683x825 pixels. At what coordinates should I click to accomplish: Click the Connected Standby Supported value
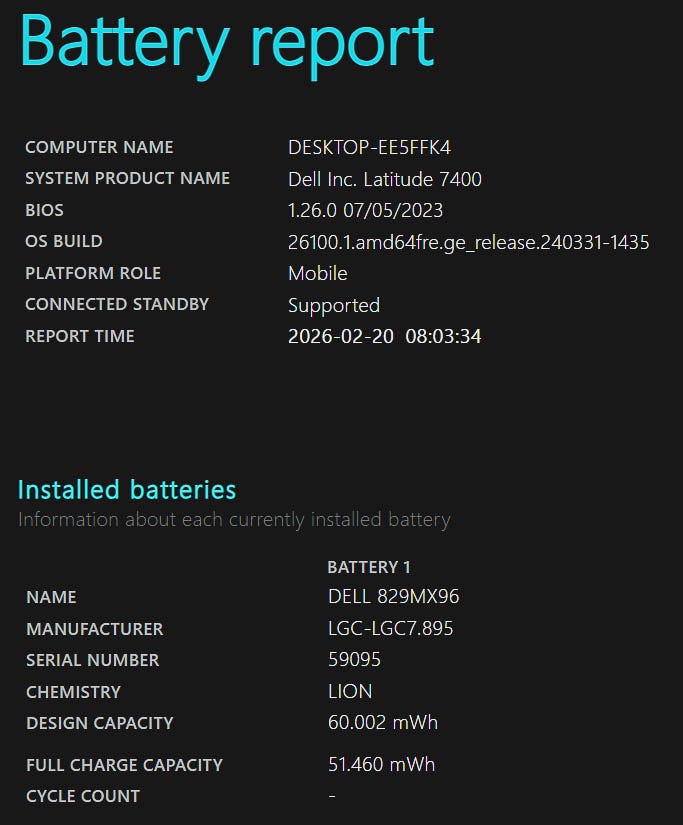(x=333, y=305)
